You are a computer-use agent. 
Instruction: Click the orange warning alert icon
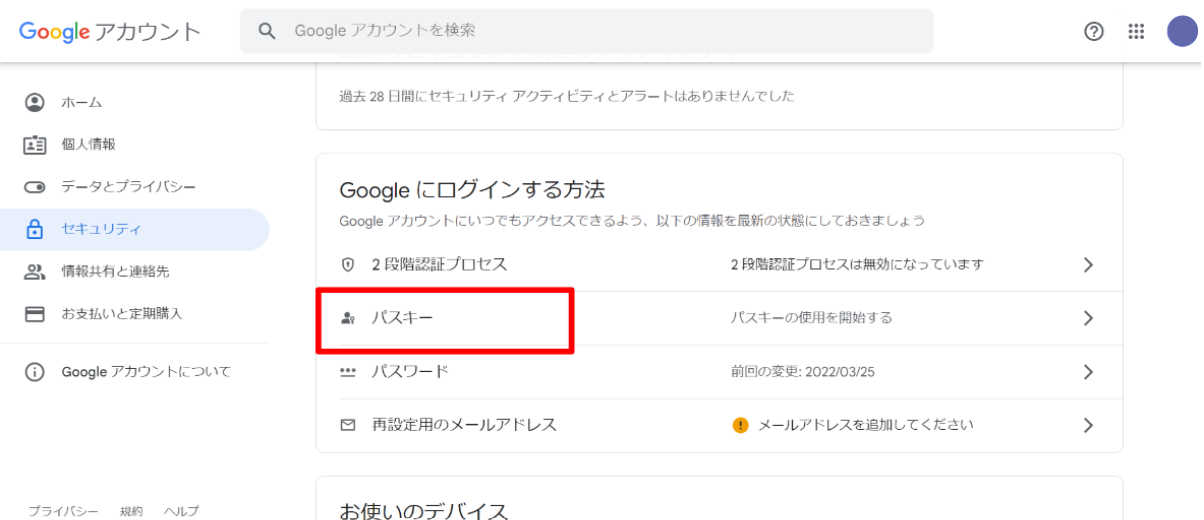click(x=740, y=425)
